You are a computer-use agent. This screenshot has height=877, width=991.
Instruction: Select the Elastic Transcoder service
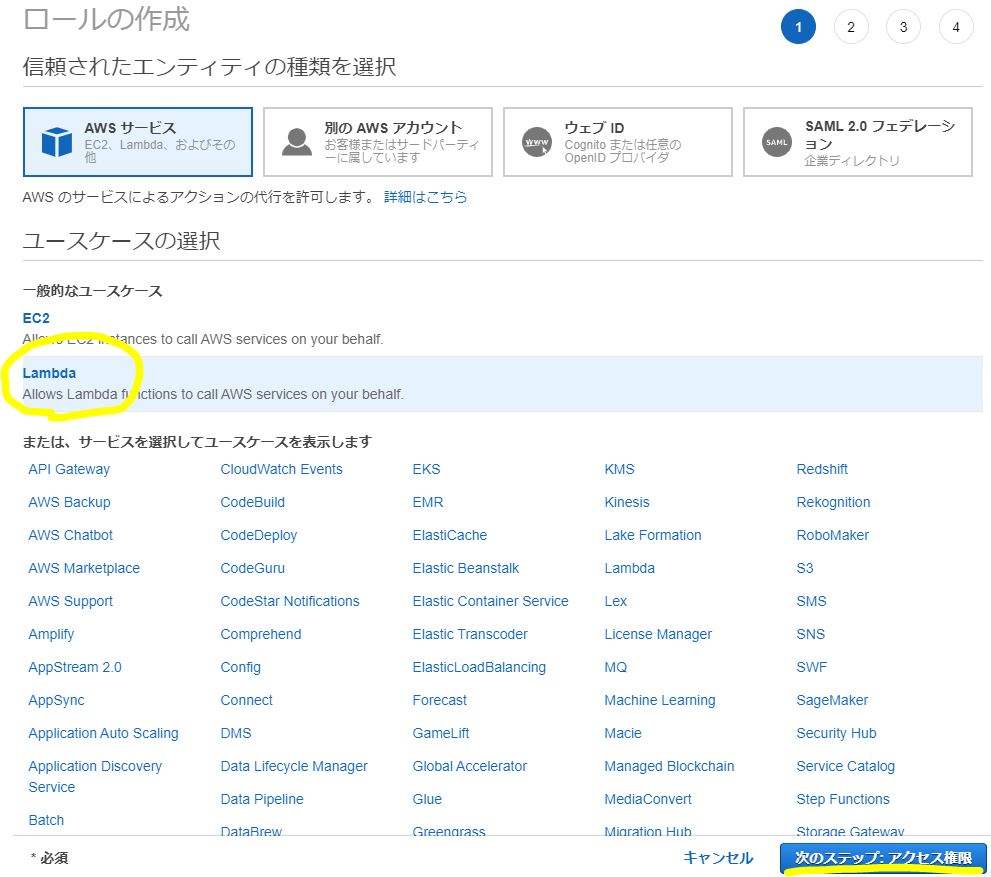(x=470, y=634)
